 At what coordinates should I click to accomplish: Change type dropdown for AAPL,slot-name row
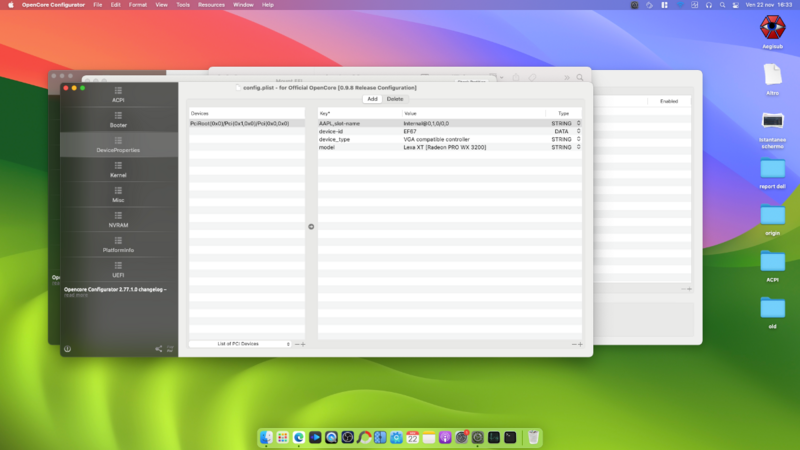point(578,123)
